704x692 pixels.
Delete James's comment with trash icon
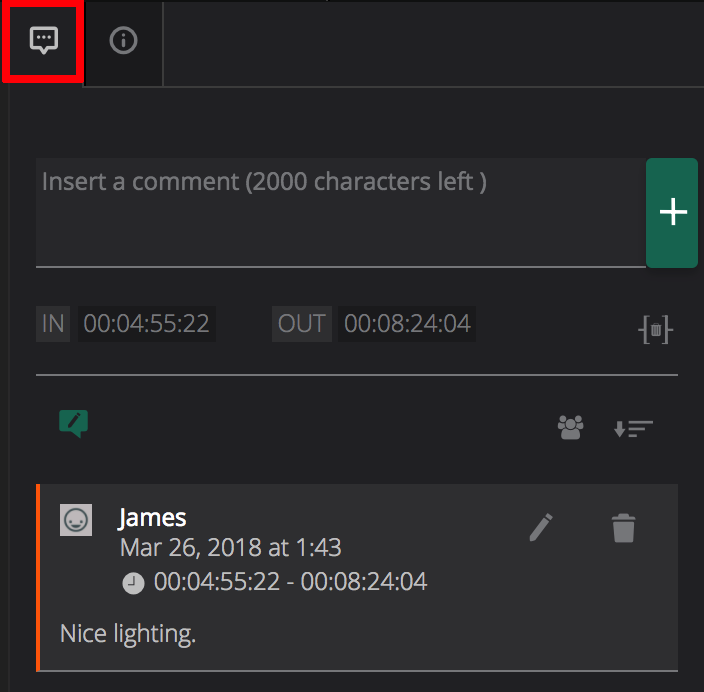(623, 527)
